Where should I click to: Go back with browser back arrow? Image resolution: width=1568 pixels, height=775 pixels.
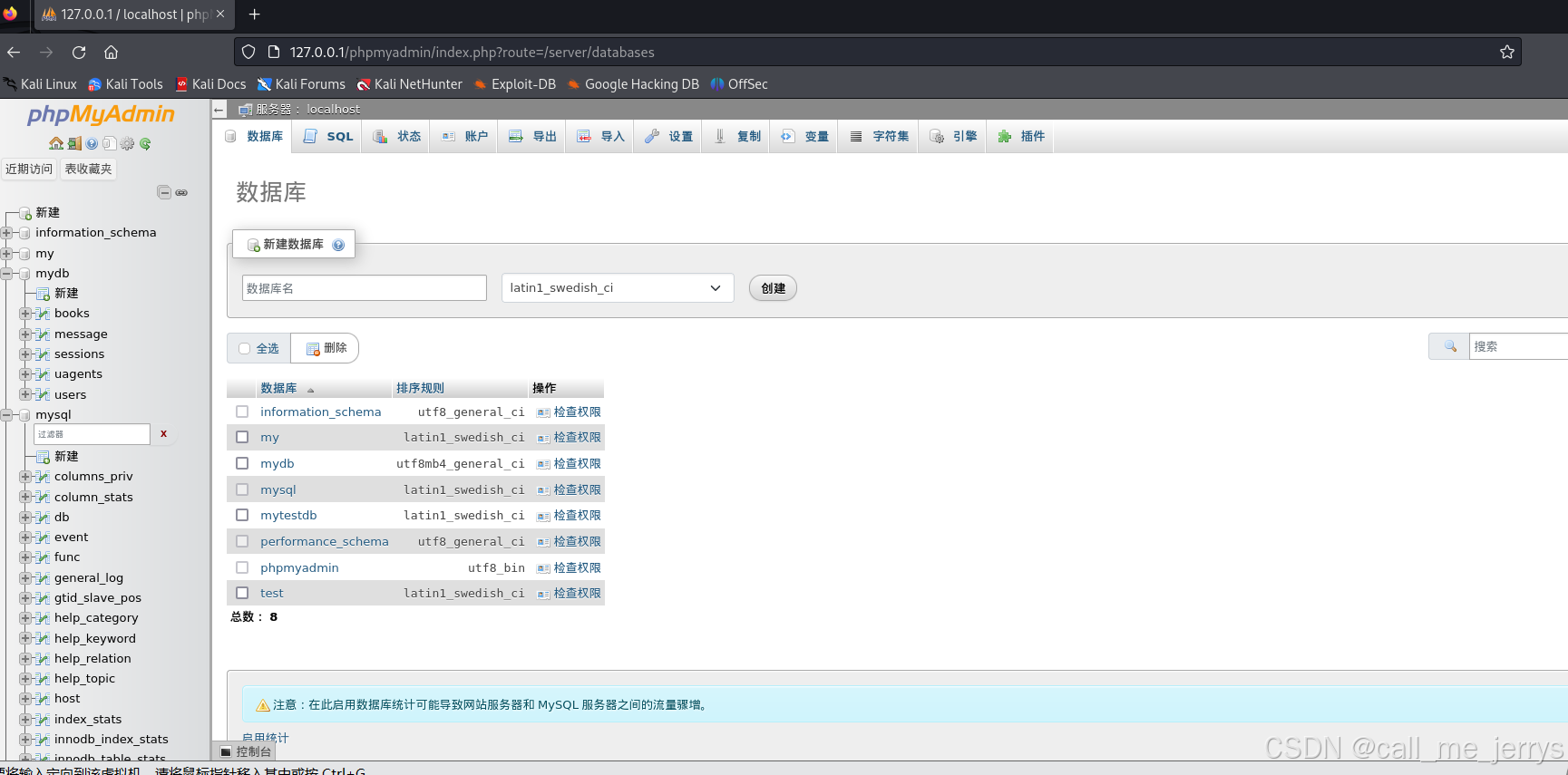[14, 52]
